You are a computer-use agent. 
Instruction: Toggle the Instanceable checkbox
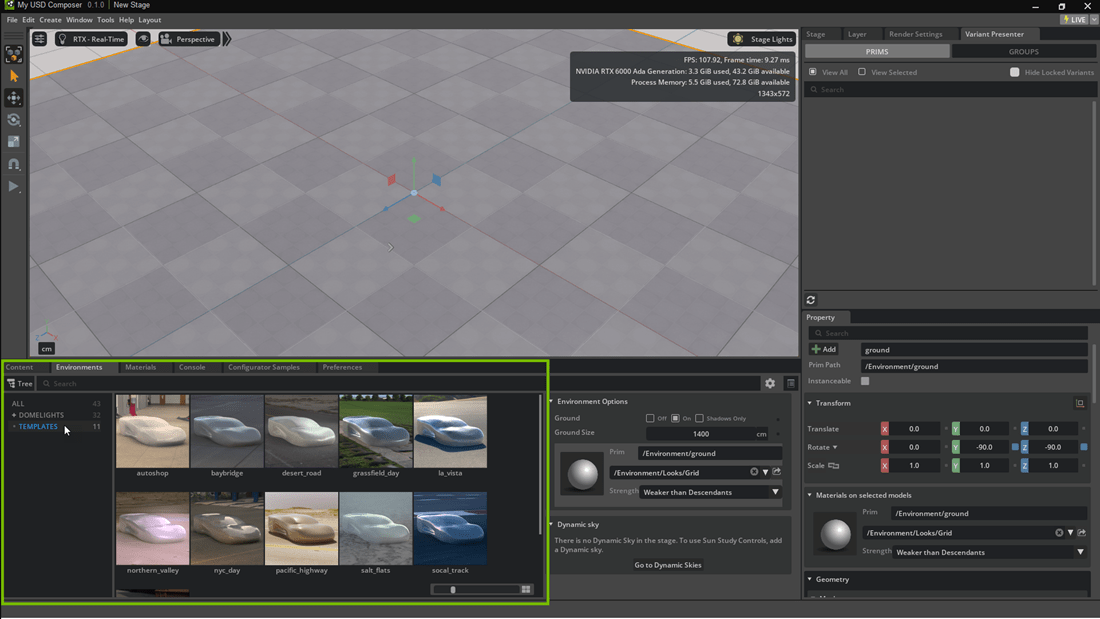click(865, 381)
